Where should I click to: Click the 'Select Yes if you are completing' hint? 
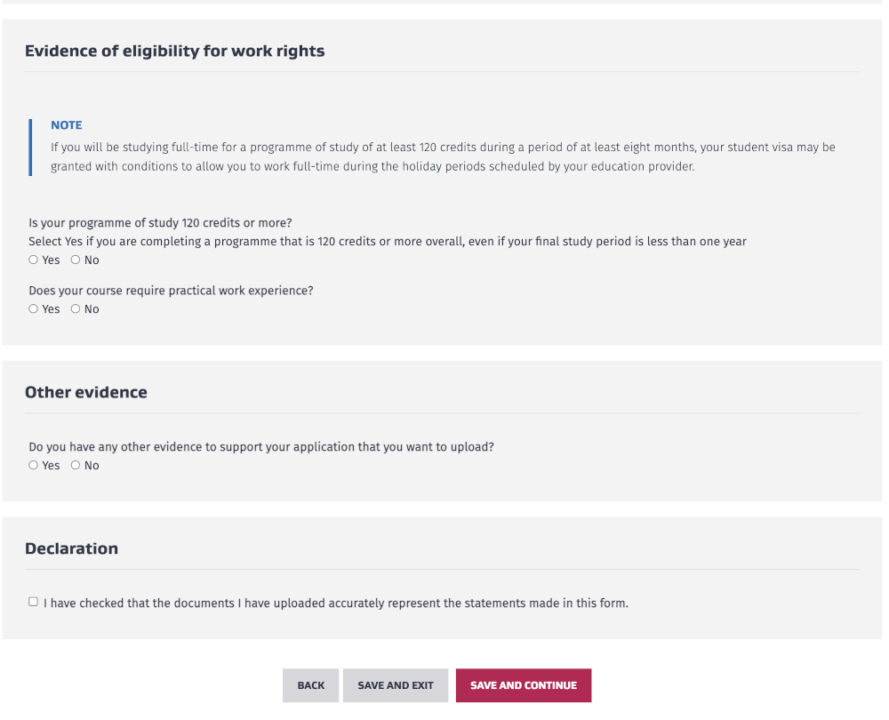(387, 241)
